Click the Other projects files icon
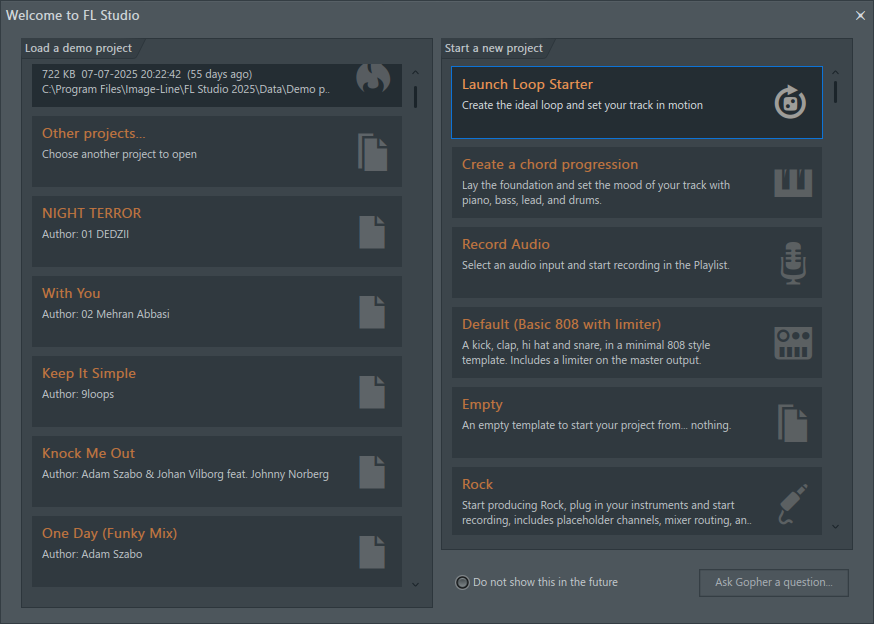The width and height of the screenshot is (874, 624). point(372,152)
